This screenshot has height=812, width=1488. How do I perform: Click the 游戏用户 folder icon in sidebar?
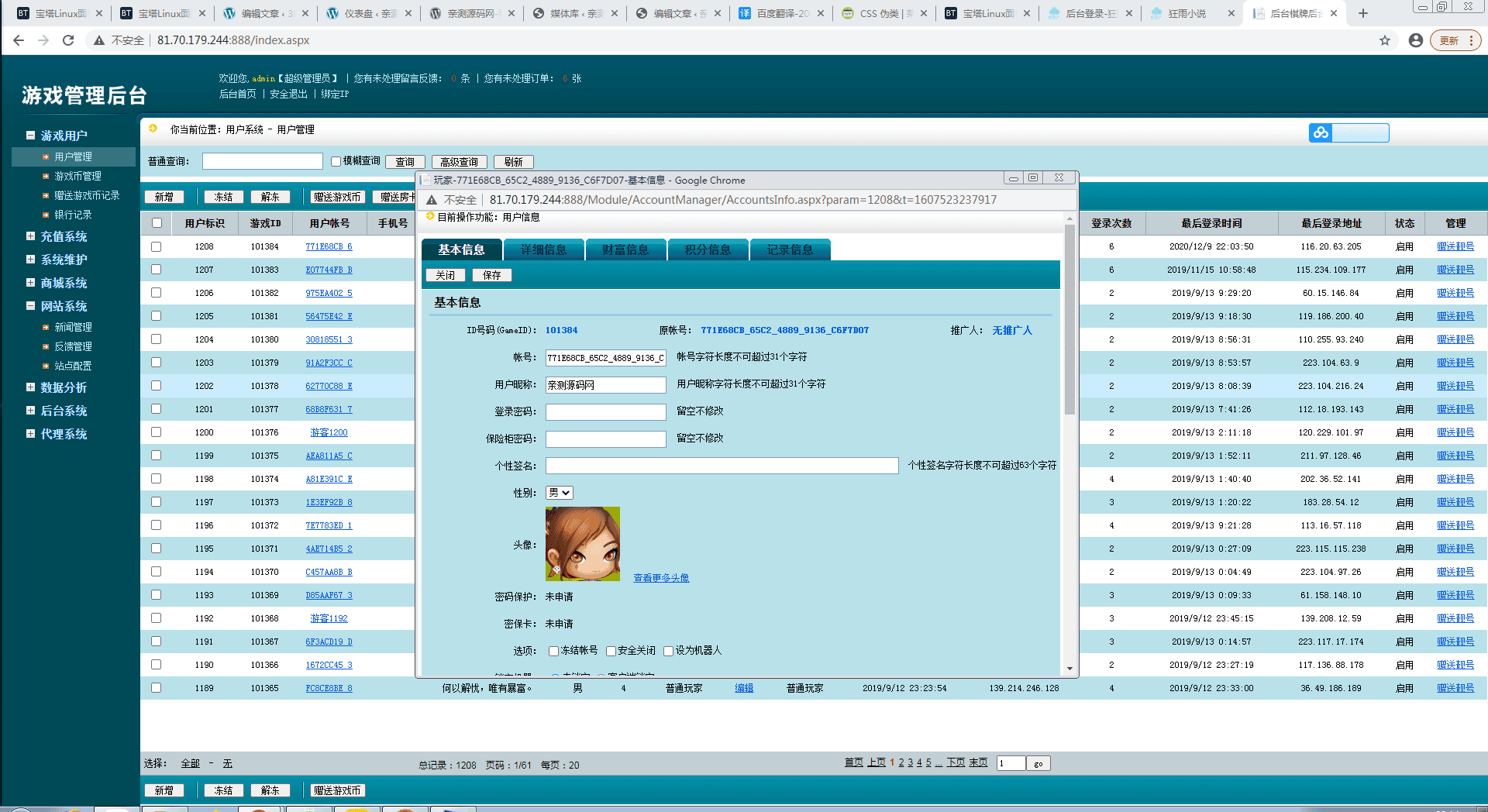[x=29, y=135]
